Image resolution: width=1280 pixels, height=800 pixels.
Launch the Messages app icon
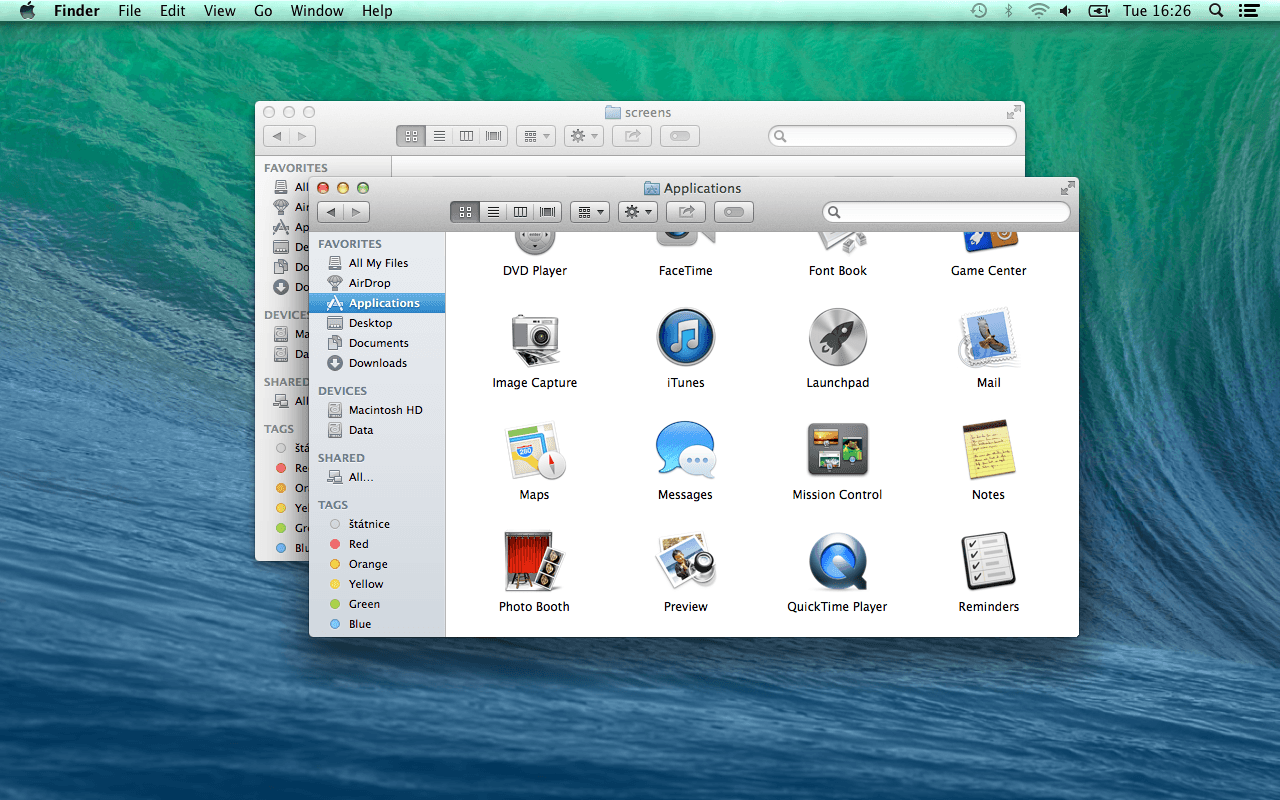pyautogui.click(x=686, y=449)
